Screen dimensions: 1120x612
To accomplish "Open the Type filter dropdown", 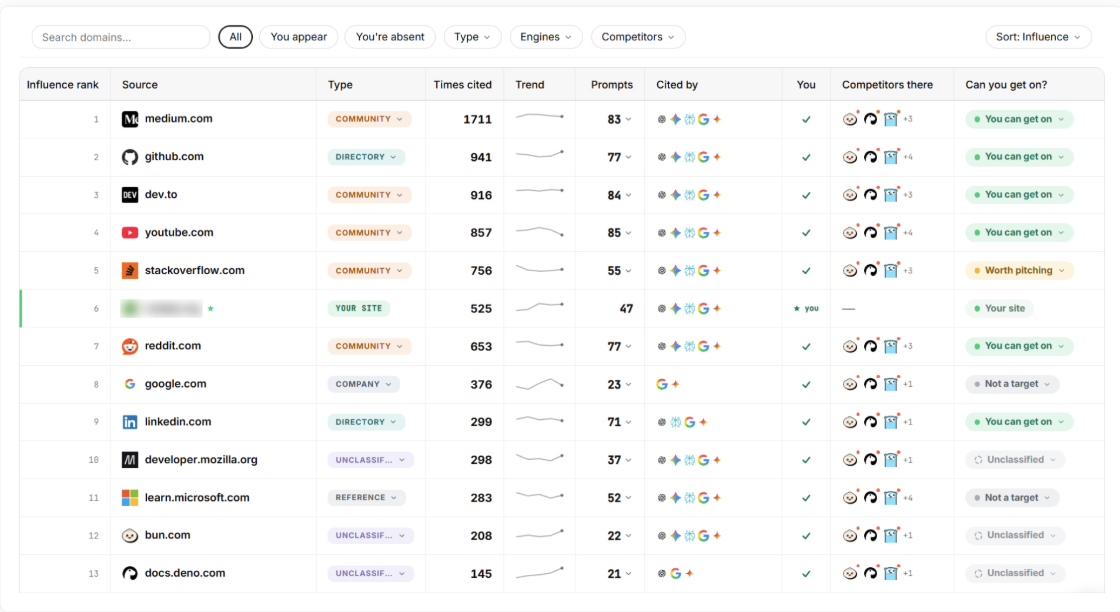I will click(472, 37).
